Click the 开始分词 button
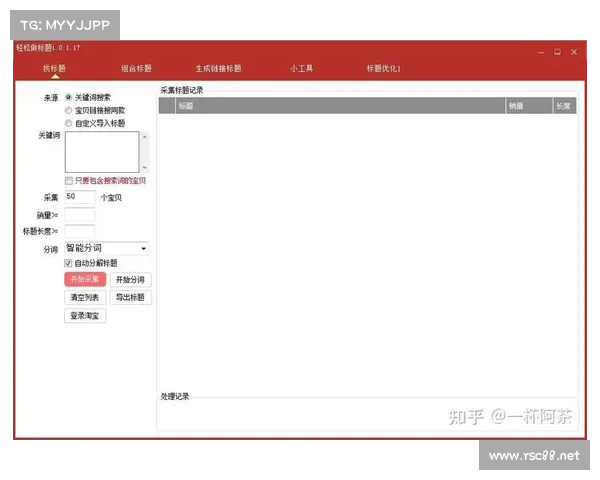This screenshot has width=600, height=480. (x=130, y=280)
